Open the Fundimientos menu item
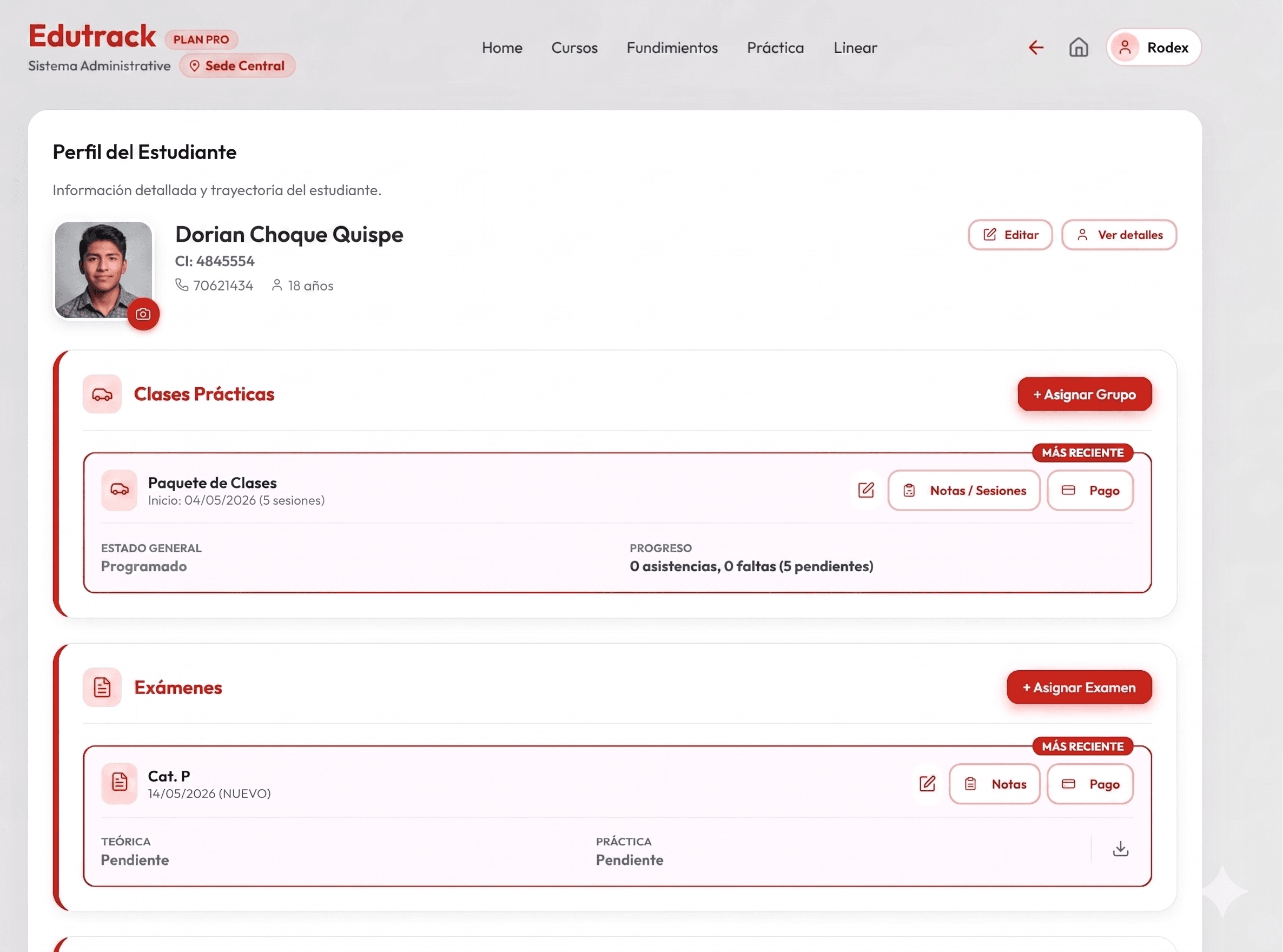 672,48
